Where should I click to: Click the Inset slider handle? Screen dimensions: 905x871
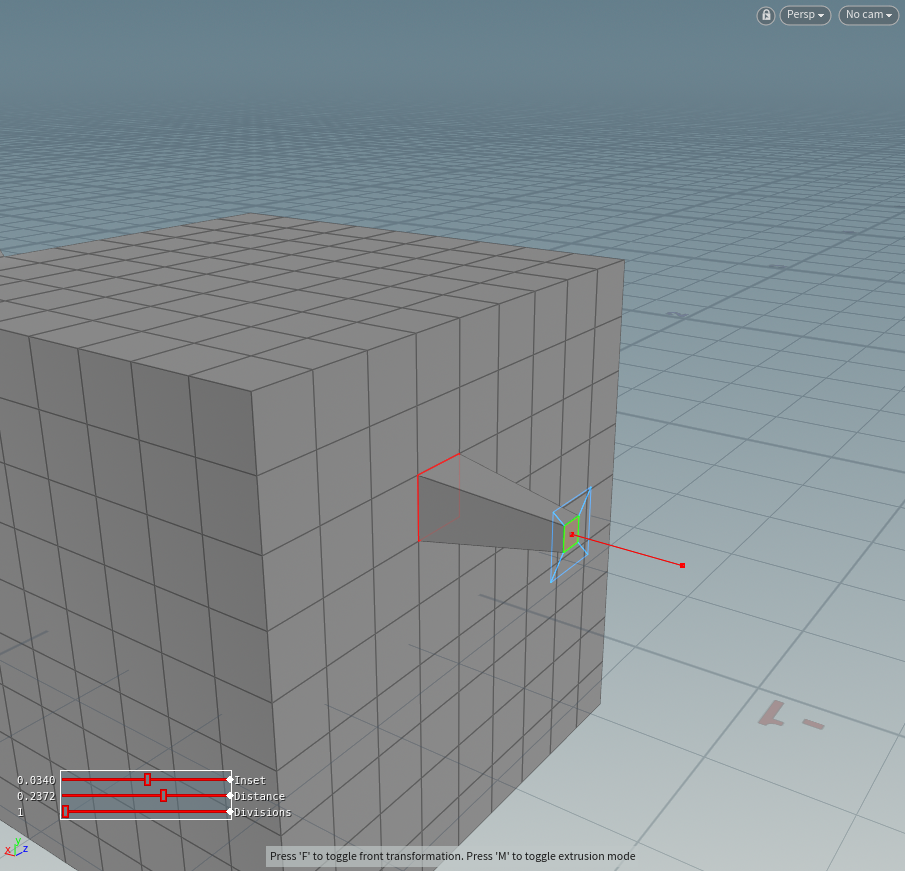coord(147,780)
